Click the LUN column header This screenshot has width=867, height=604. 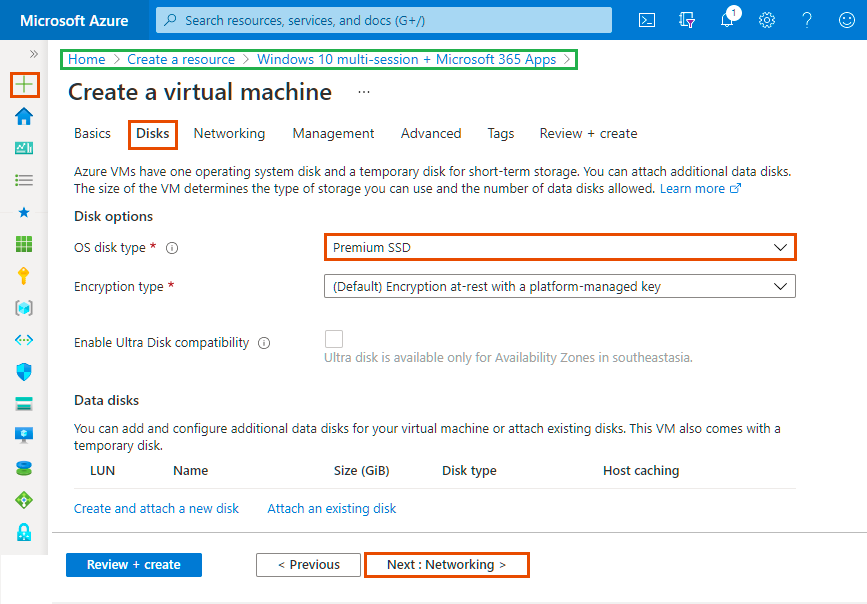102,471
